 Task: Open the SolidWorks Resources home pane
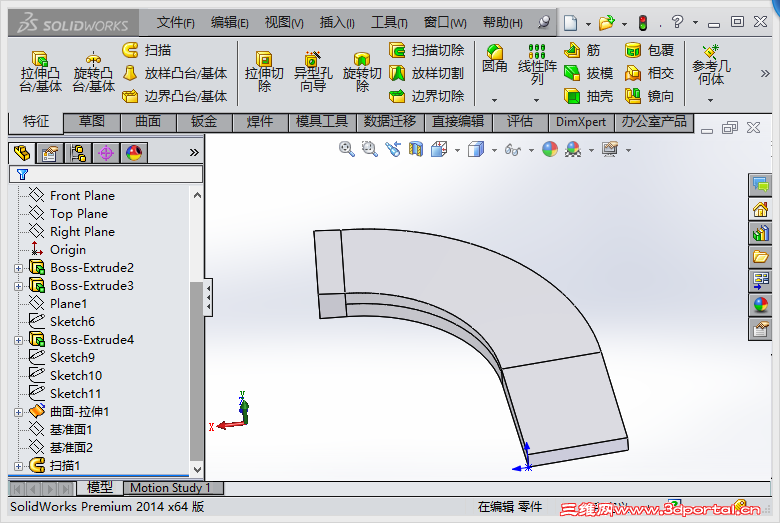760,209
